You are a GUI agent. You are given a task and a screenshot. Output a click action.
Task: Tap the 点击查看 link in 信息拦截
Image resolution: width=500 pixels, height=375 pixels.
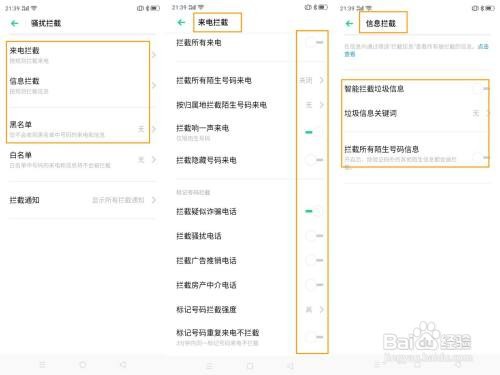[x=483, y=46]
